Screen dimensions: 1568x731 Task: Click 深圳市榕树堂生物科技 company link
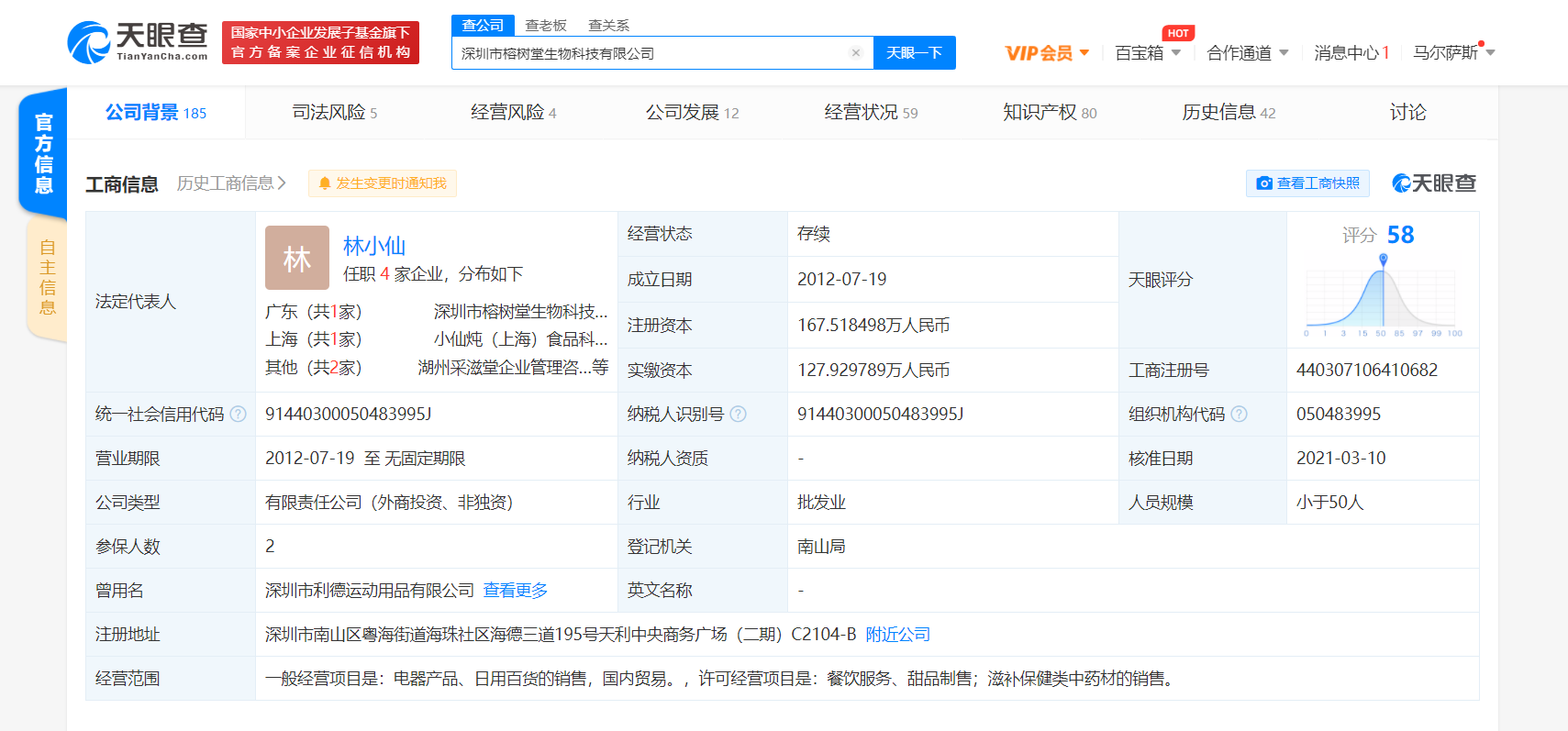point(520,312)
